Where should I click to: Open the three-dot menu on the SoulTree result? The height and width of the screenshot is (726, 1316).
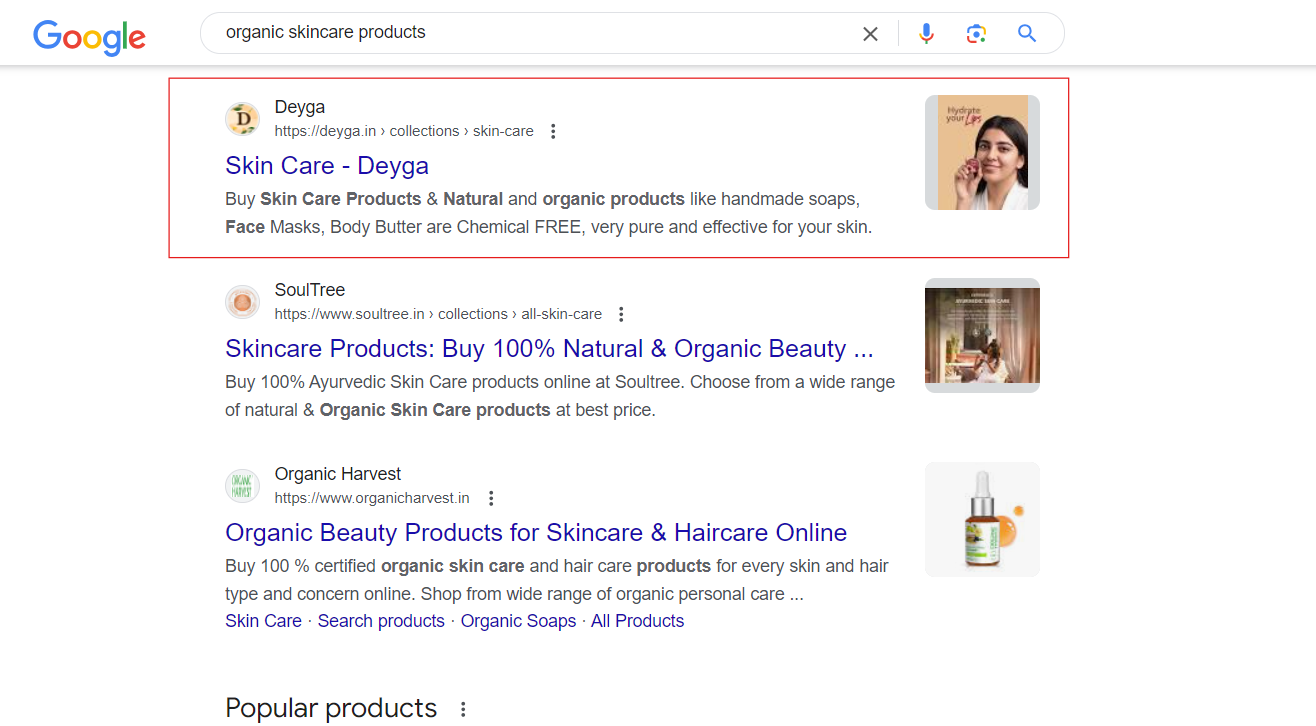pos(621,313)
